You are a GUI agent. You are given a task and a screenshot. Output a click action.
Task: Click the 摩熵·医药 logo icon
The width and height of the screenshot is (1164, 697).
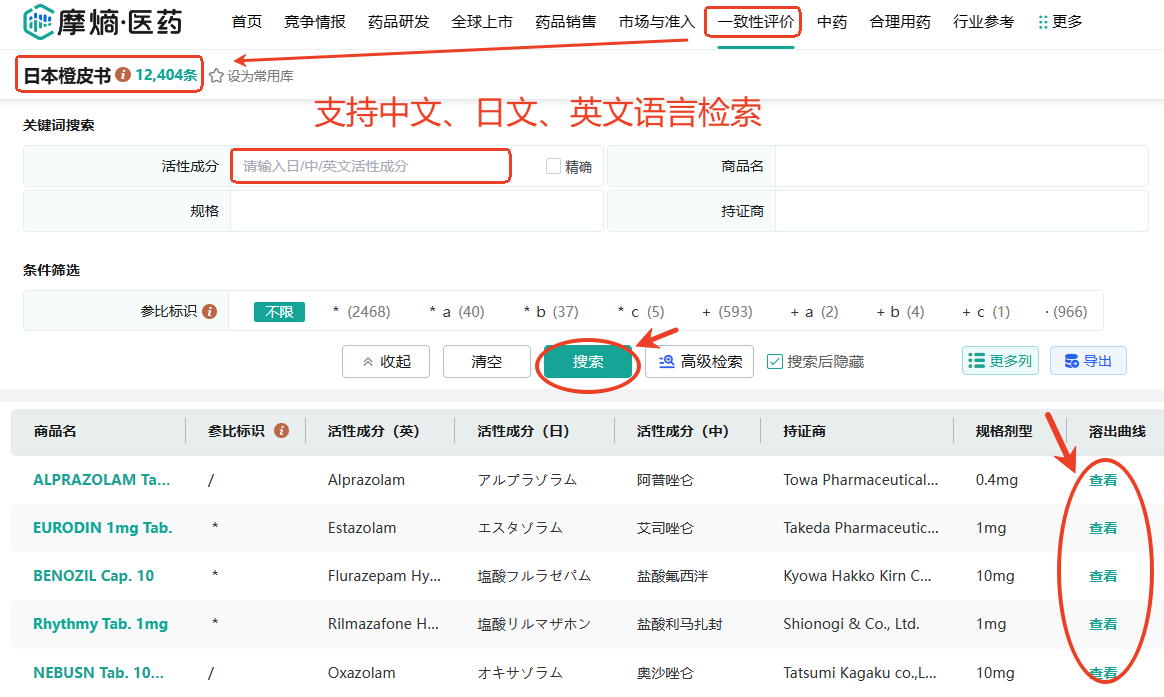(38, 21)
